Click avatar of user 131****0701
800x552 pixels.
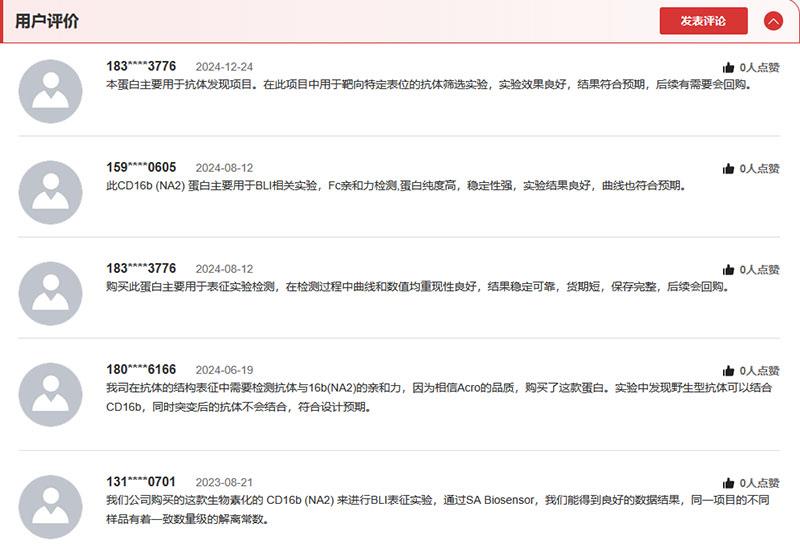point(50,506)
